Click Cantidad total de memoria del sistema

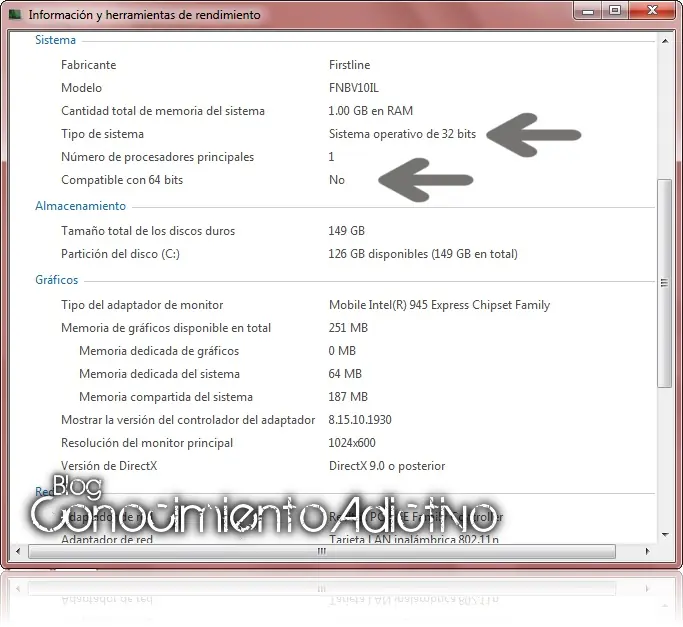click(163, 111)
